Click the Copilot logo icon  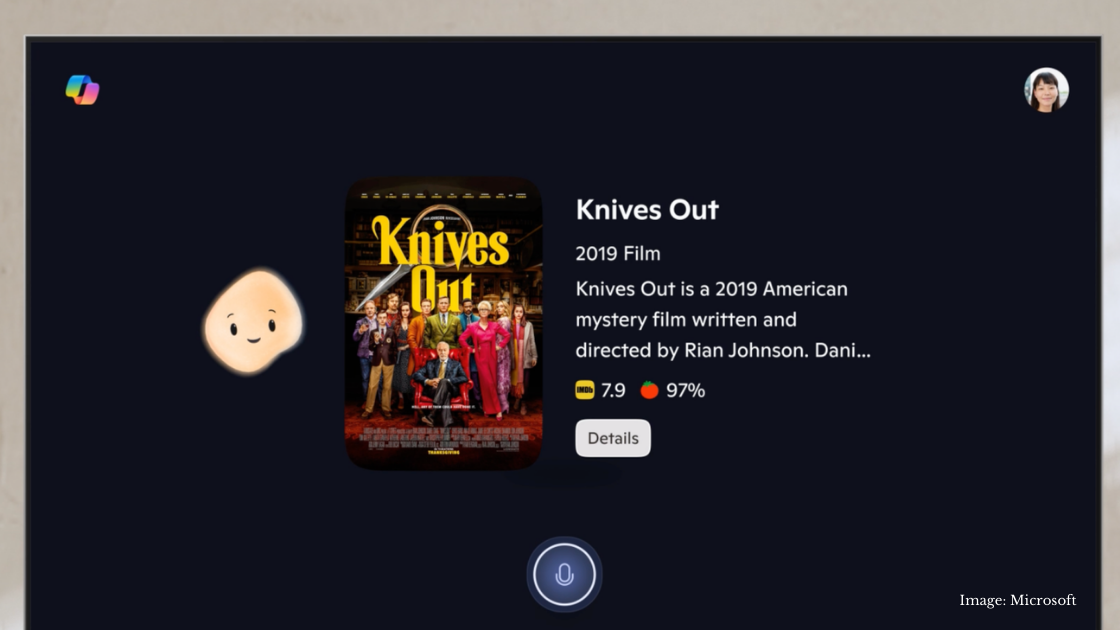(82, 90)
